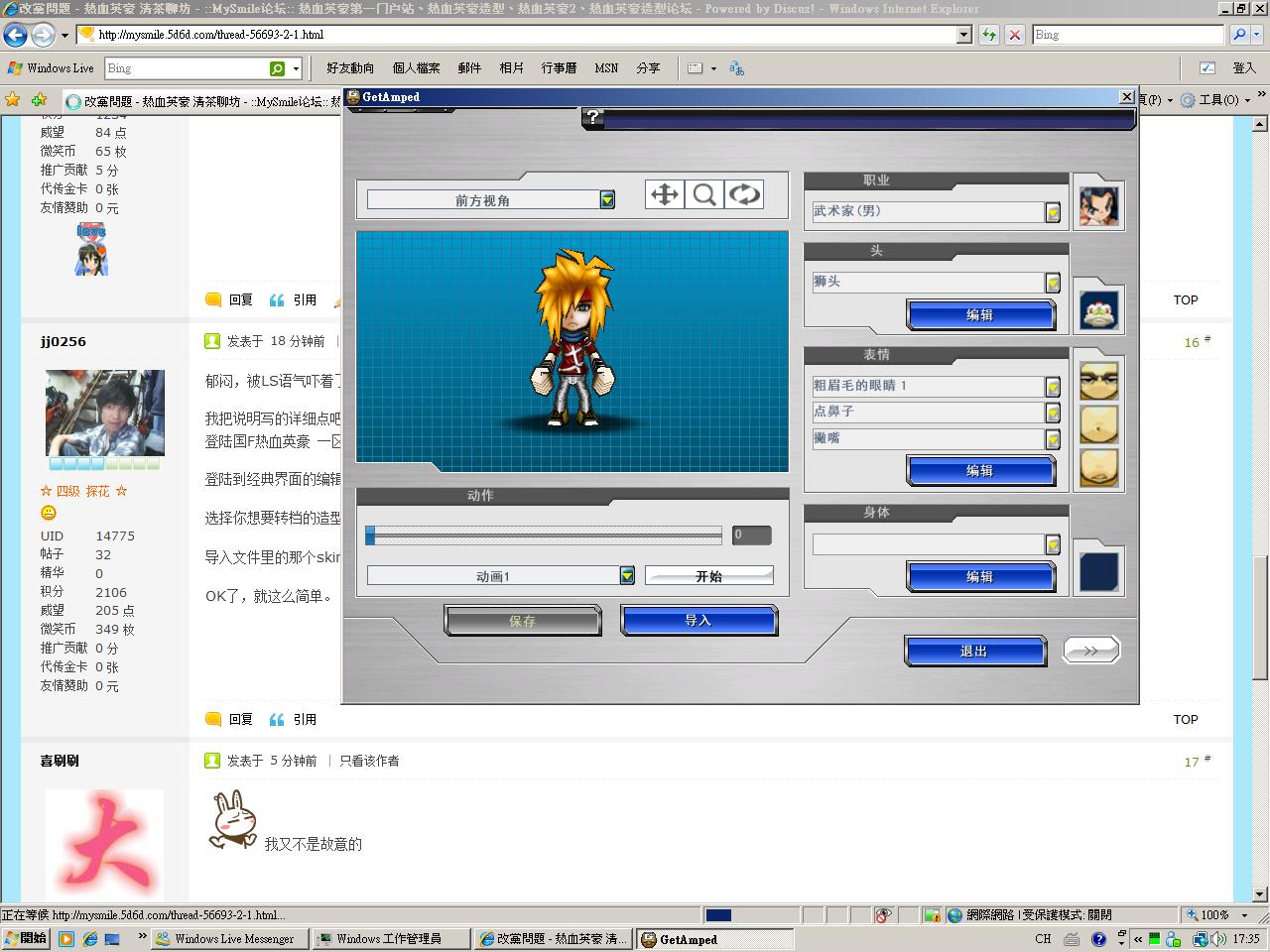Open the 前方视角 view angle dropdown

coord(607,200)
